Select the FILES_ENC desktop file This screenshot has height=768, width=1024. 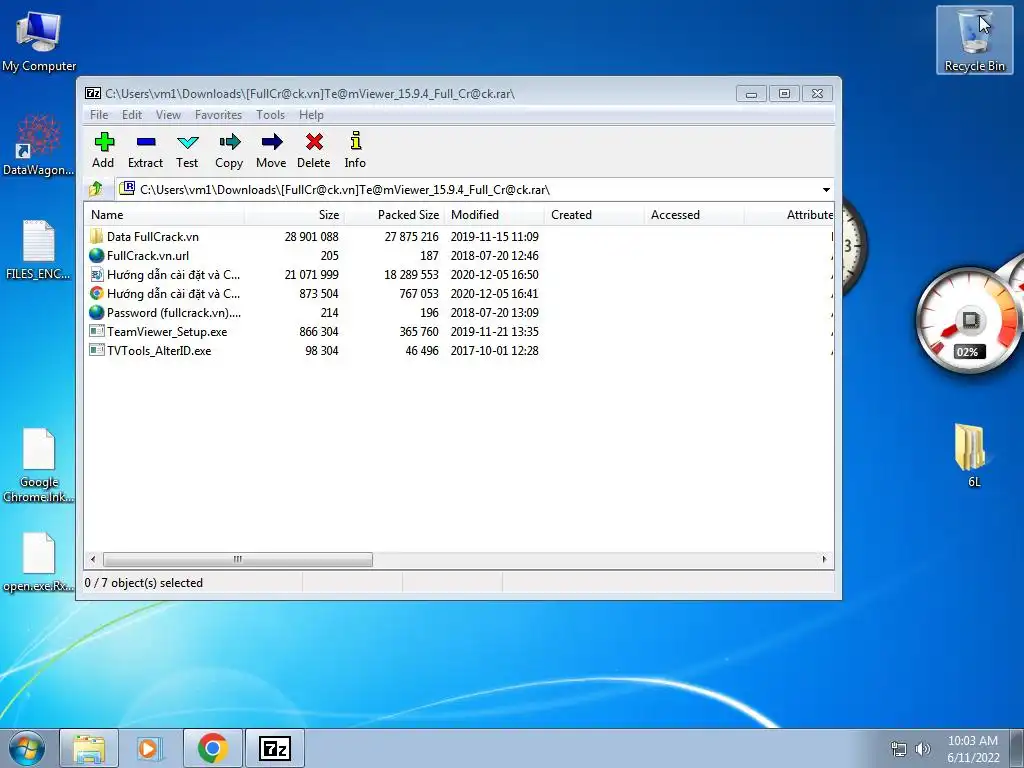[39, 250]
